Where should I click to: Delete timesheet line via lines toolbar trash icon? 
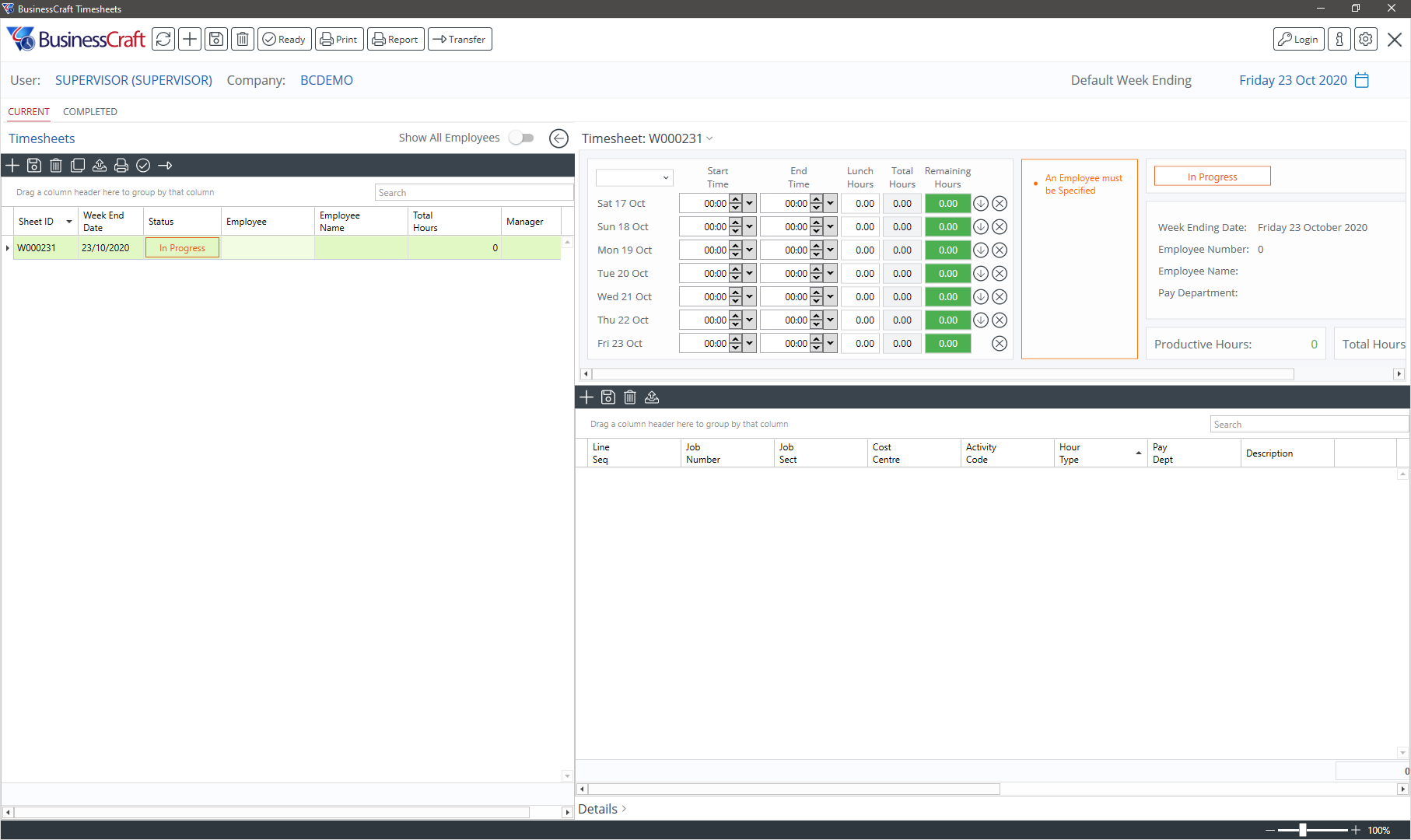pos(630,397)
